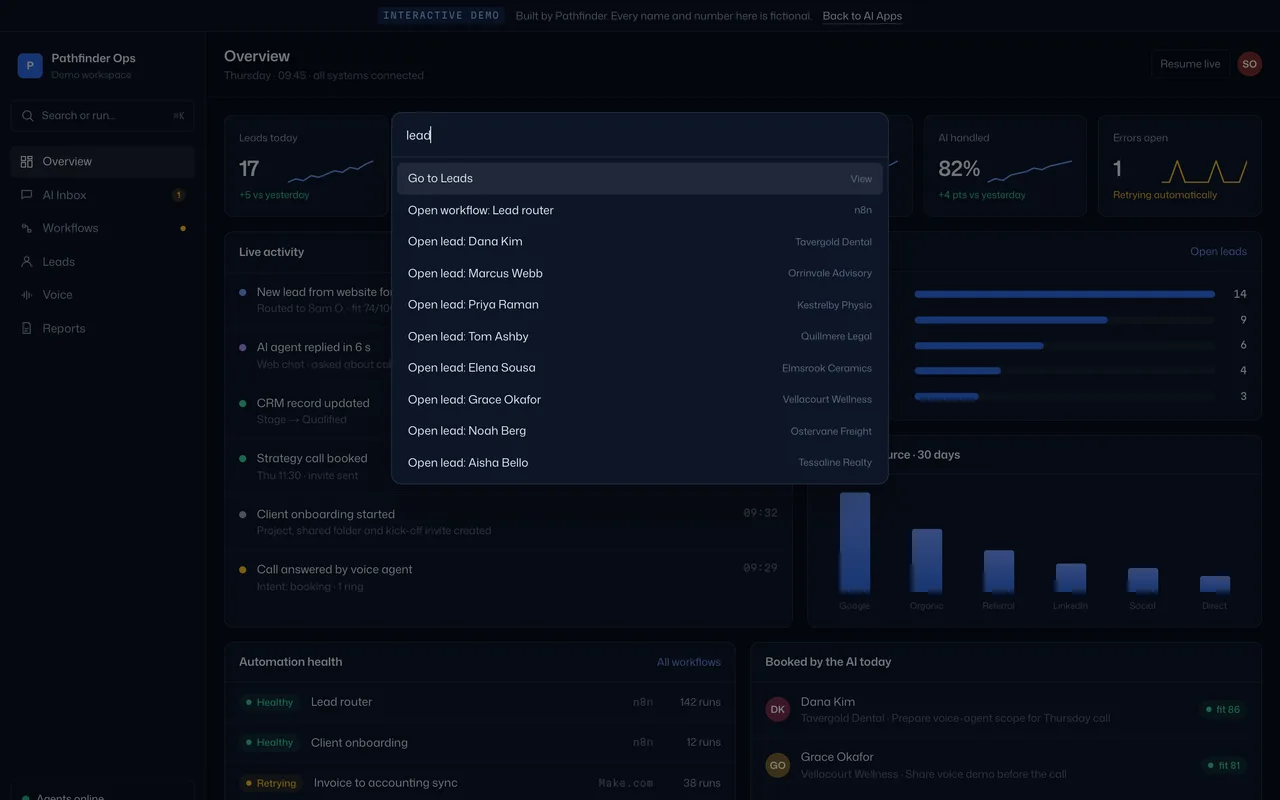The width and height of the screenshot is (1280, 800).
Task: Click the 'Client onboarding started' activity text
Action: tap(326, 514)
